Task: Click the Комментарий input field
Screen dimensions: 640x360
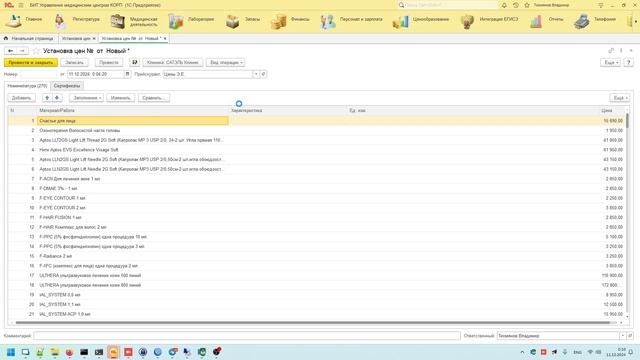Action: [247, 336]
